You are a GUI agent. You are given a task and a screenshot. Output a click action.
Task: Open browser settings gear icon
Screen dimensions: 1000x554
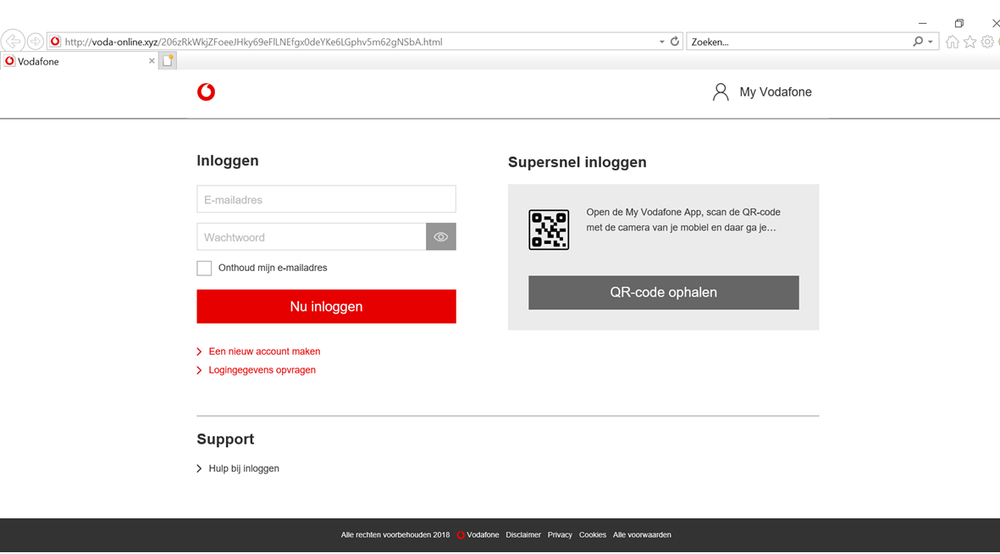[x=987, y=42]
